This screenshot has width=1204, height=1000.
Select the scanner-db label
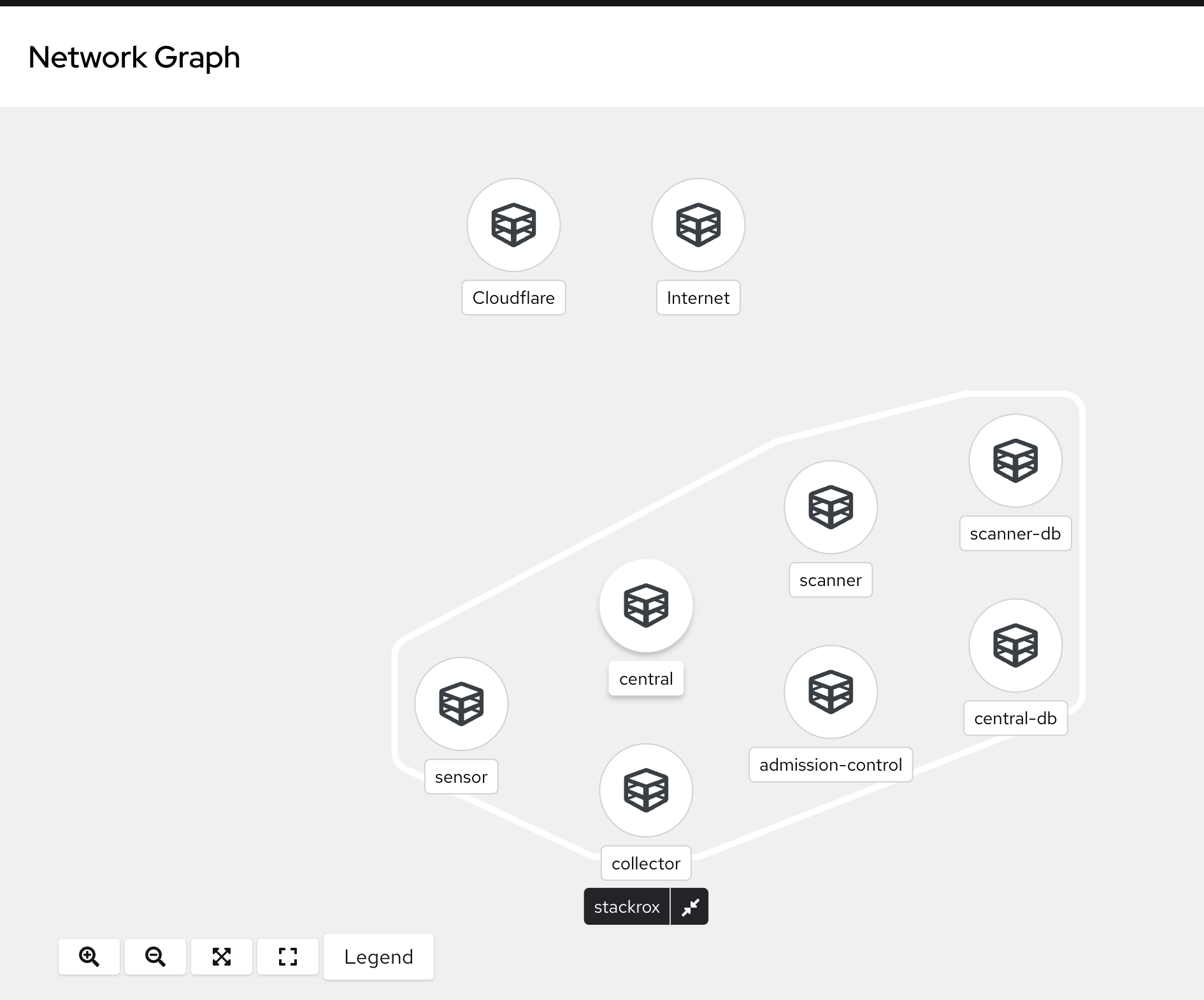pyautogui.click(x=1015, y=533)
